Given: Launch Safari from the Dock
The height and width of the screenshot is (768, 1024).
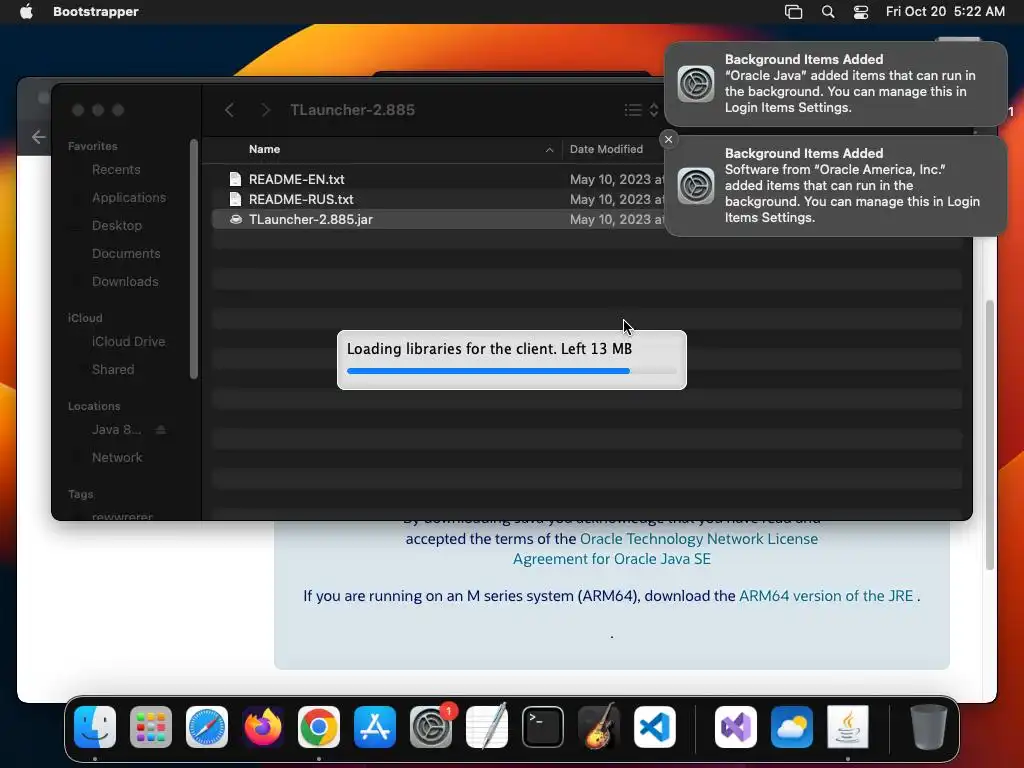Looking at the screenshot, I should click(x=207, y=727).
